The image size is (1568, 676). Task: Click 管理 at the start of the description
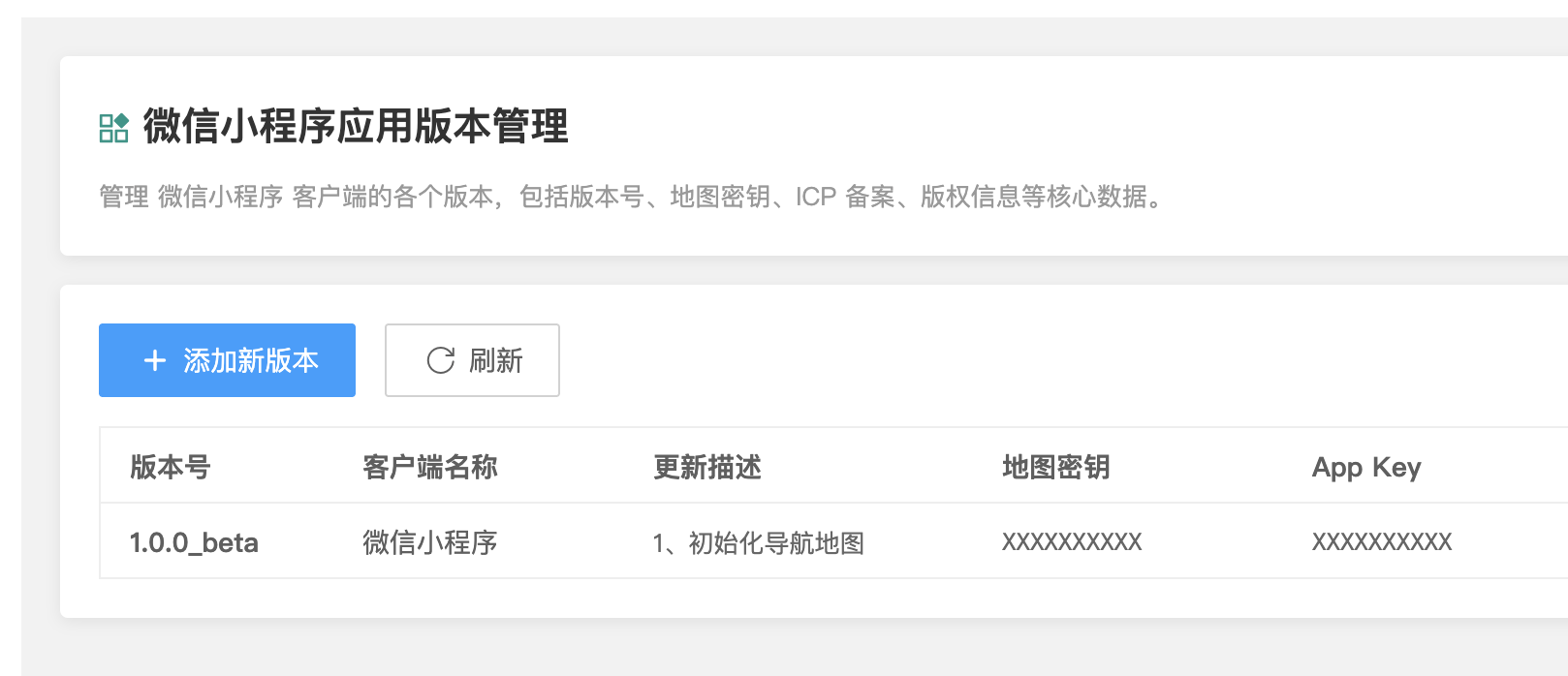(124, 198)
